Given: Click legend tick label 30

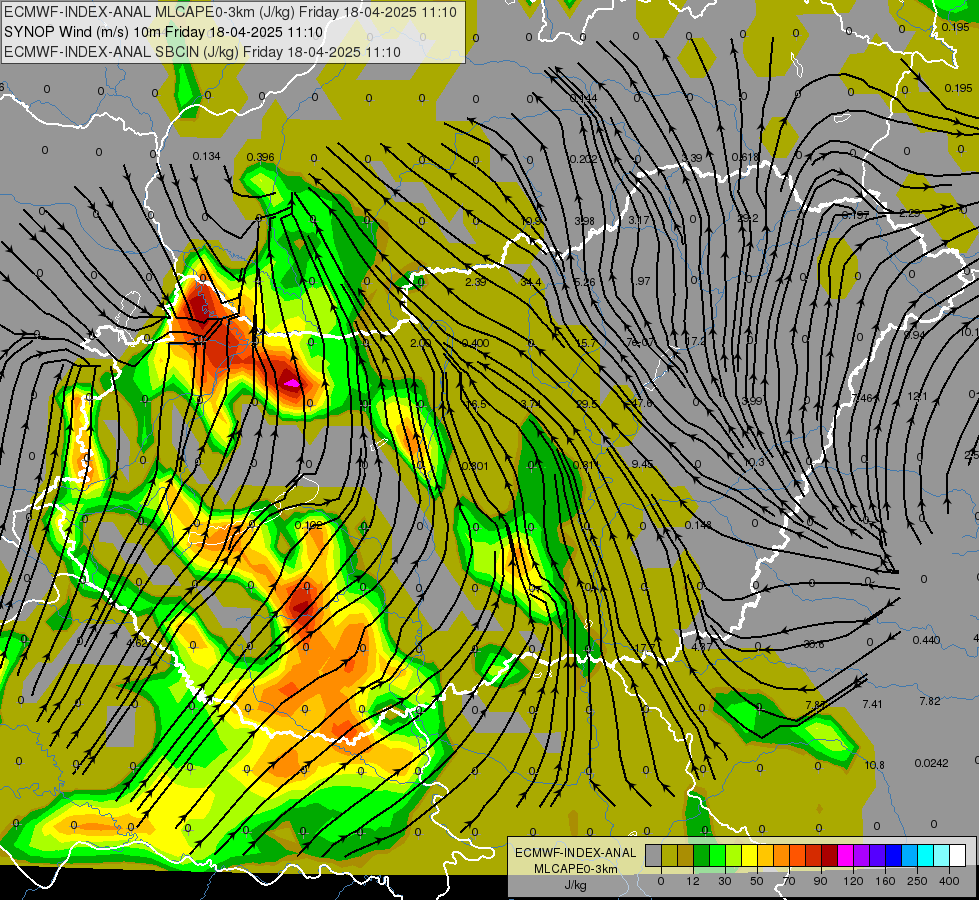Looking at the screenshot, I should [x=725, y=881].
